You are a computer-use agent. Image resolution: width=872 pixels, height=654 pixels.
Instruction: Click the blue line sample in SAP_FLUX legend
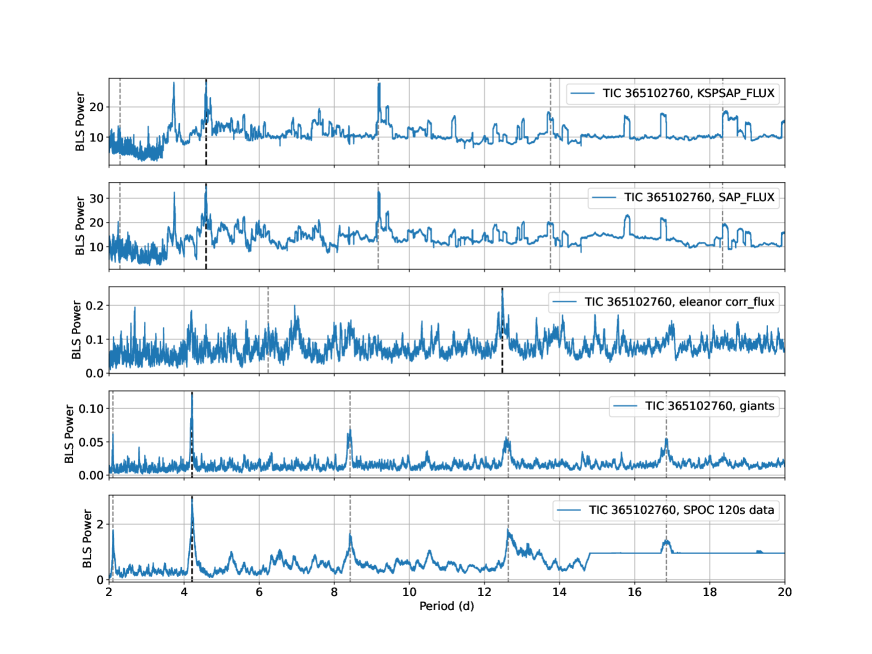[604, 198]
